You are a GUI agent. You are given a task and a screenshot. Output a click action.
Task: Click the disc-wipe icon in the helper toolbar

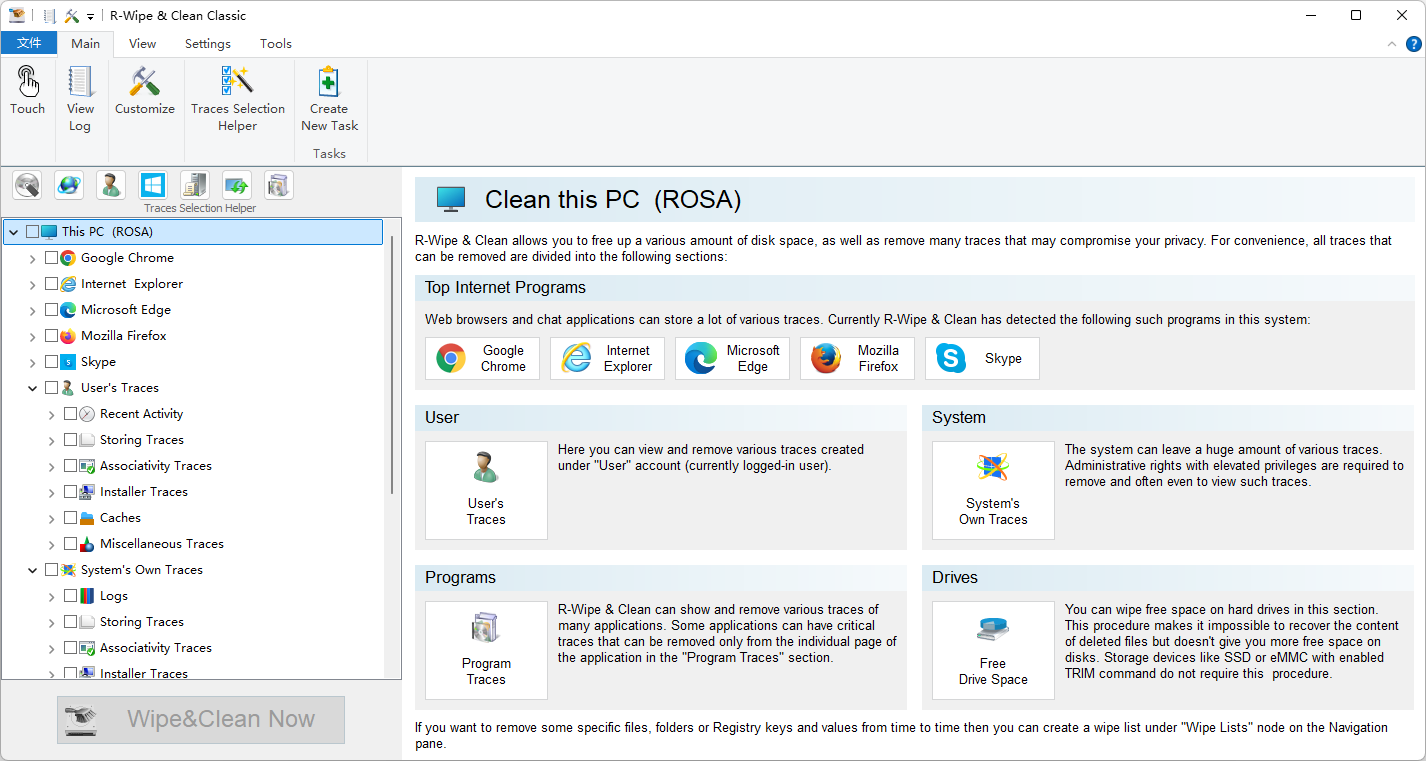(27, 185)
